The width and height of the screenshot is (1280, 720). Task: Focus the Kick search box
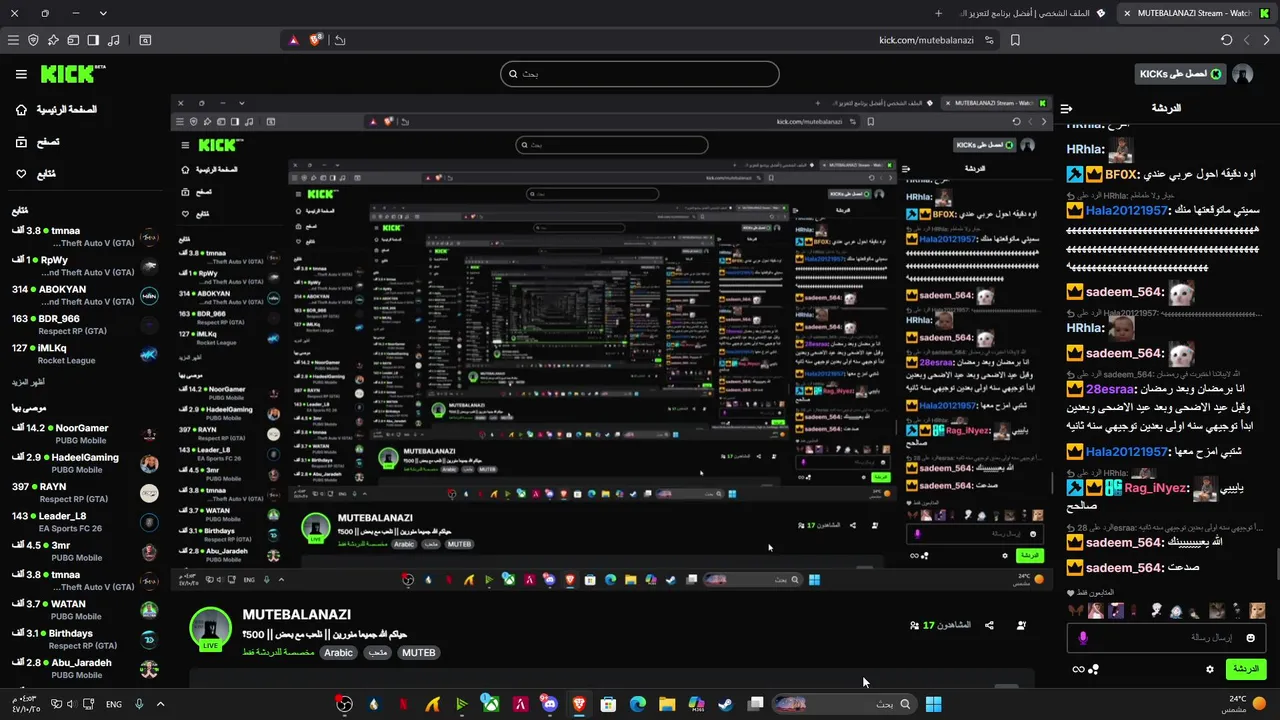[x=640, y=74]
